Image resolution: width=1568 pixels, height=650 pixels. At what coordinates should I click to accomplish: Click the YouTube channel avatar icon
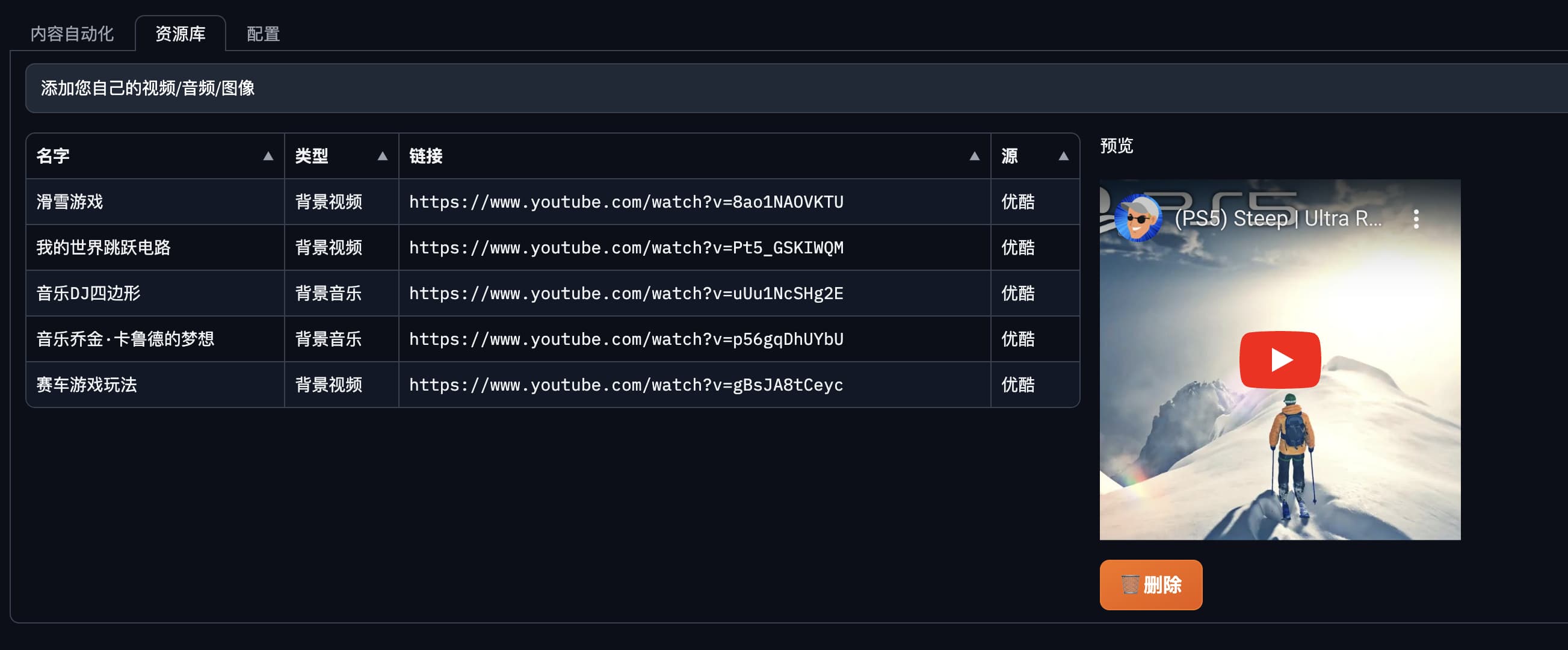[1138, 218]
